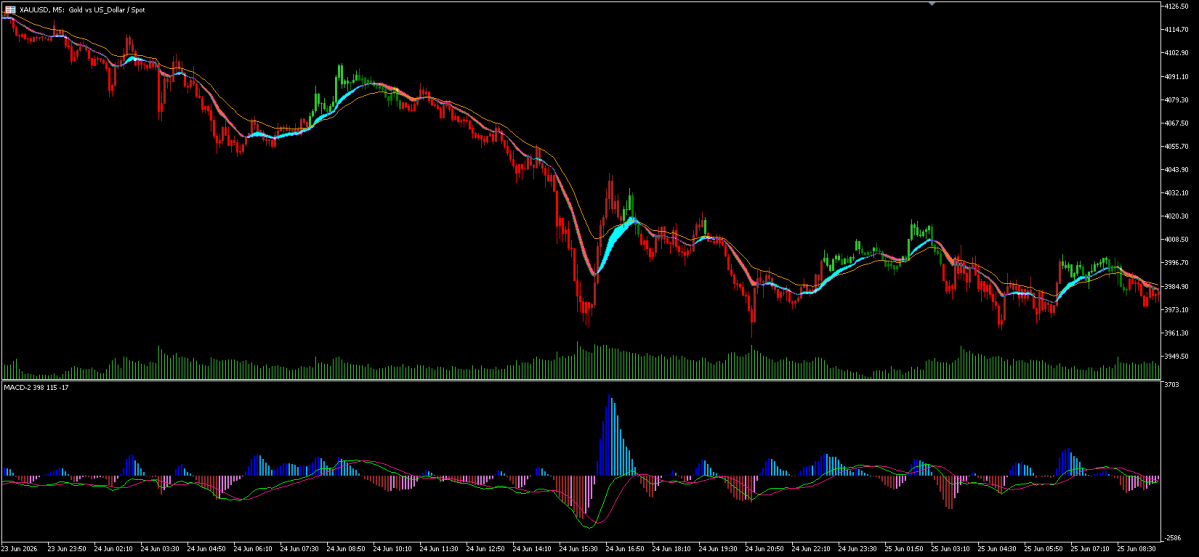The width and height of the screenshot is (1199, 557).
Task: Click the 25 Jun 01:50 time label
Action: click(x=905, y=549)
